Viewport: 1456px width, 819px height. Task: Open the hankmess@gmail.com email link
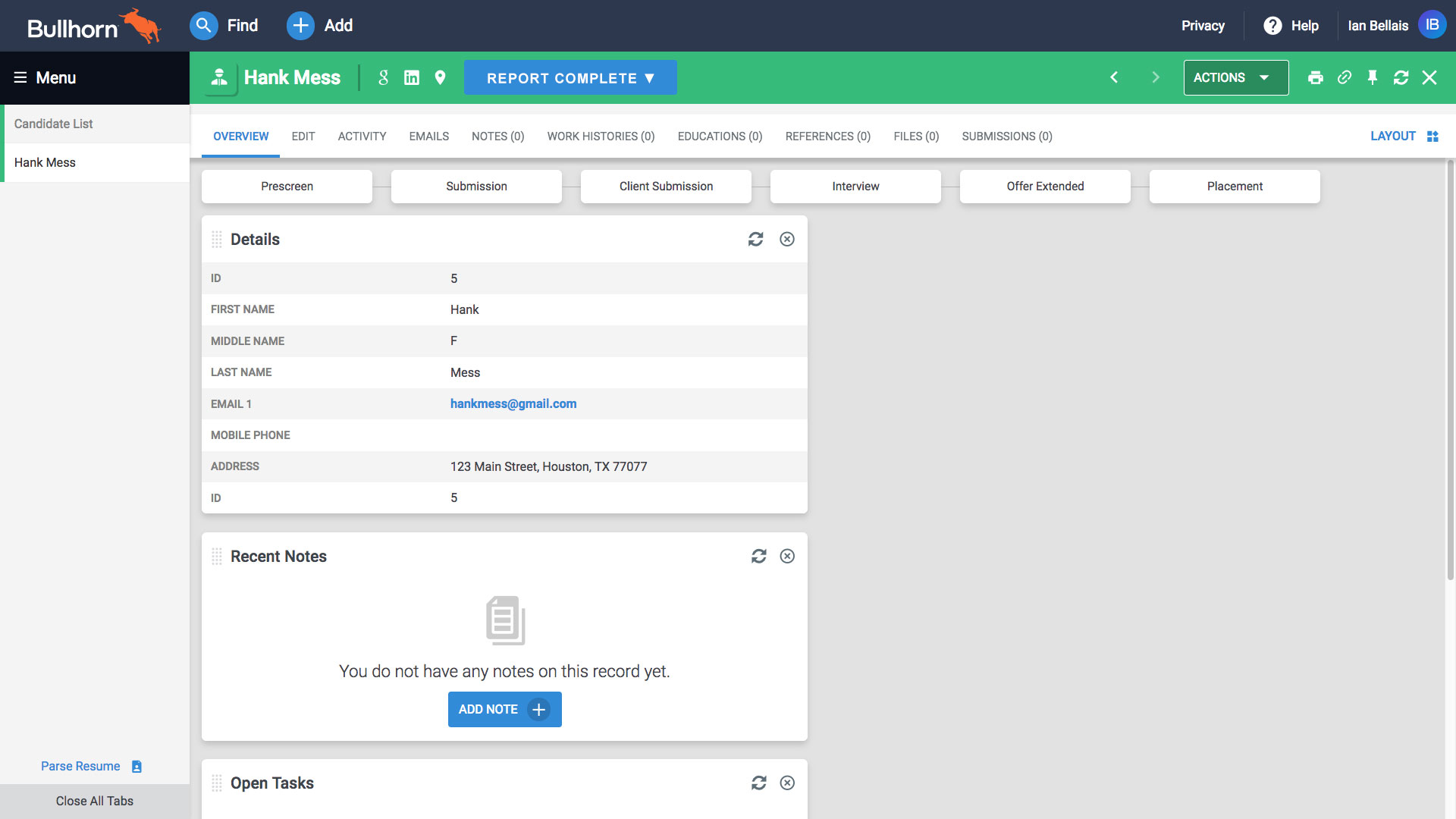click(513, 404)
